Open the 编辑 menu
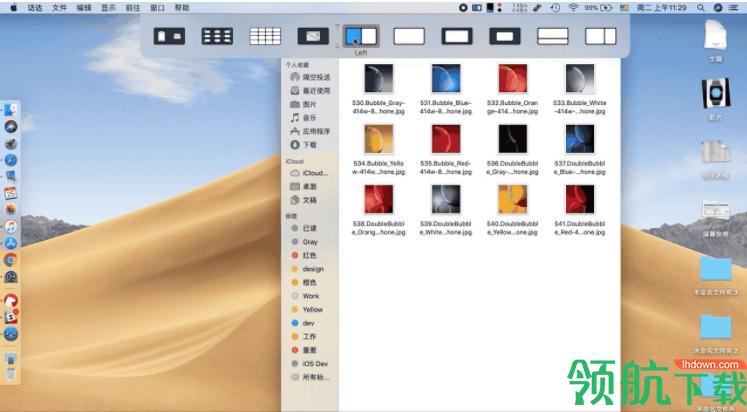747x412 pixels. (84, 8)
